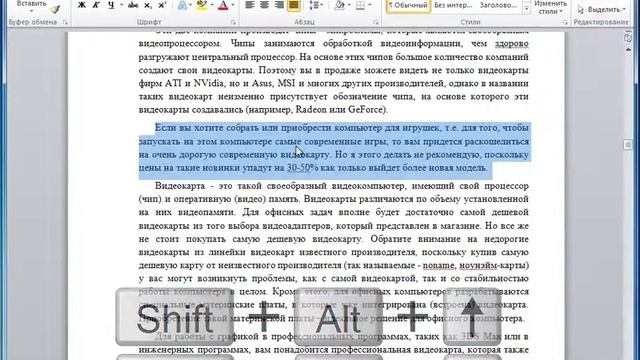640x360 pixels.
Task: Open Абзац dialog launcher
Action: coord(376,22)
